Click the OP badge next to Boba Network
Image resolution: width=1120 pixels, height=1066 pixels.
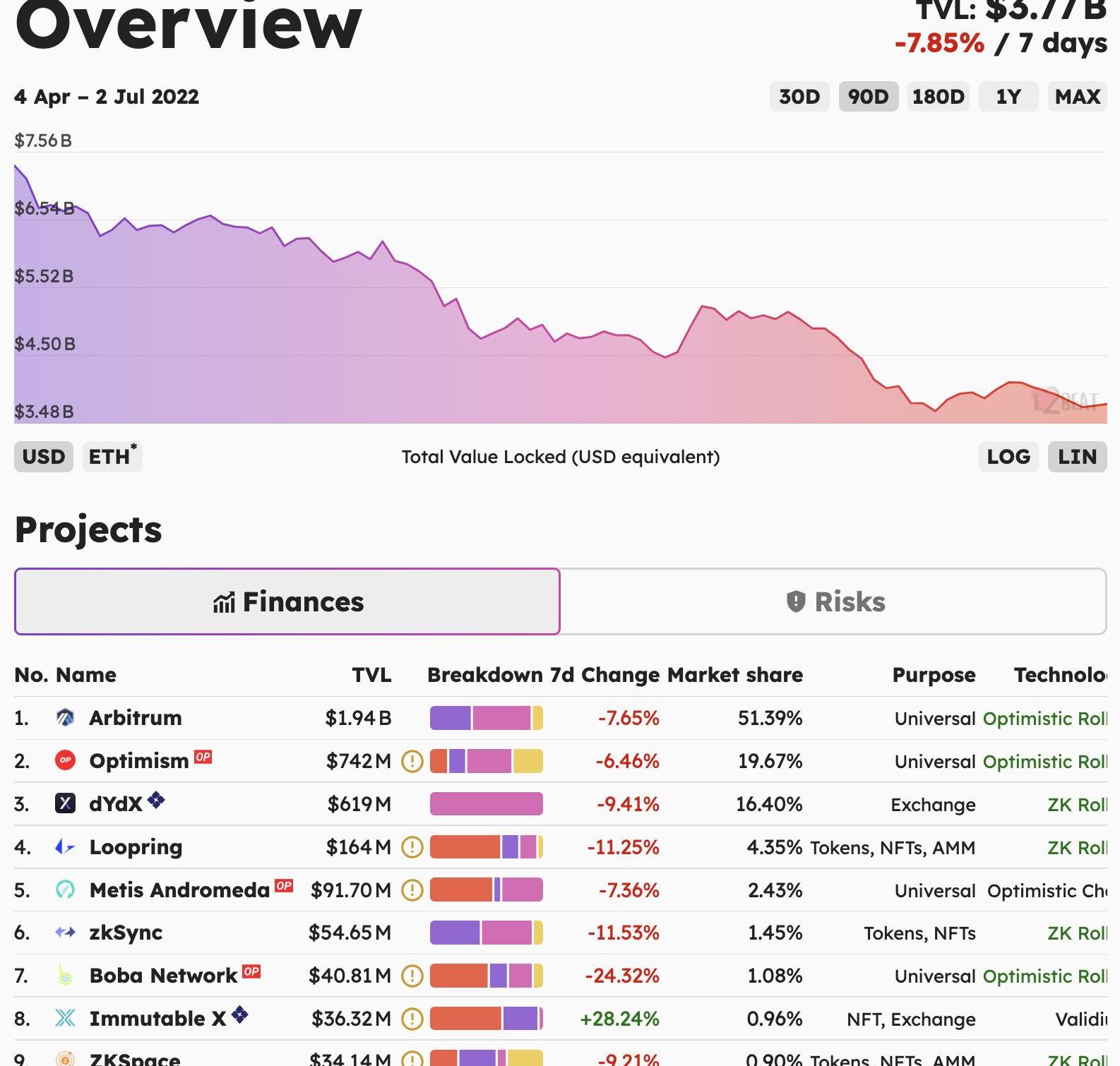tap(251, 971)
